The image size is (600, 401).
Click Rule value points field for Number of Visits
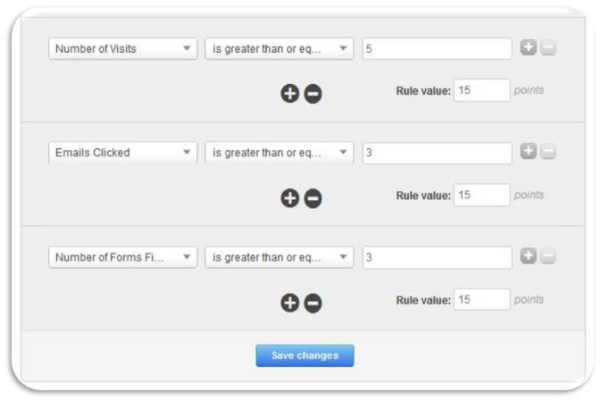482,91
